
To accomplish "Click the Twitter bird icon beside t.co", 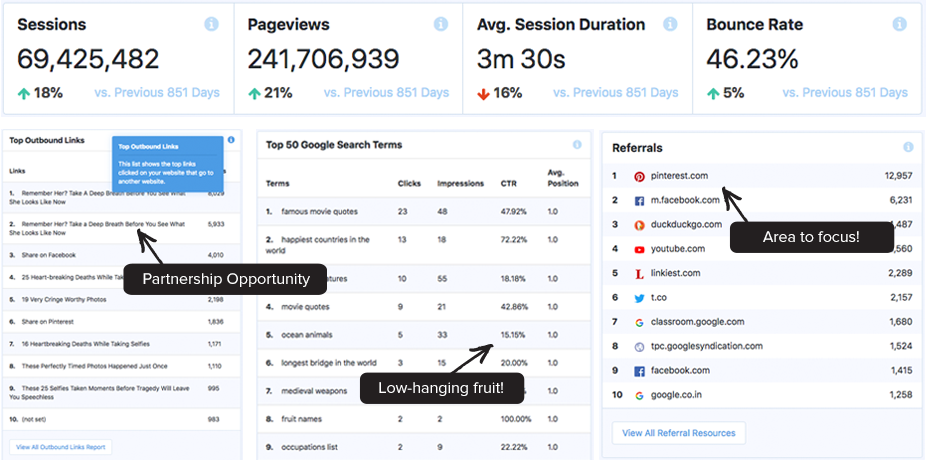I will [x=639, y=298].
